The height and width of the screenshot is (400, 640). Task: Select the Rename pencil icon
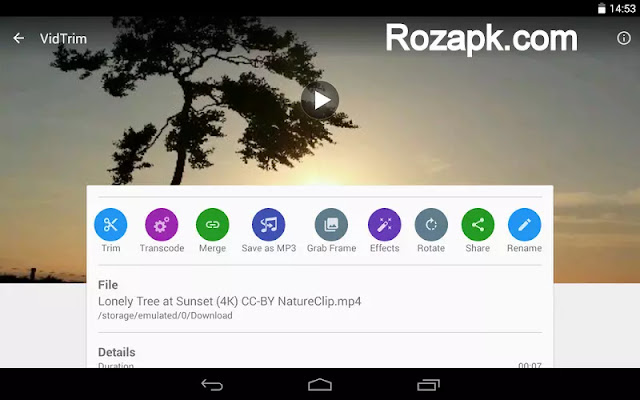(524, 224)
